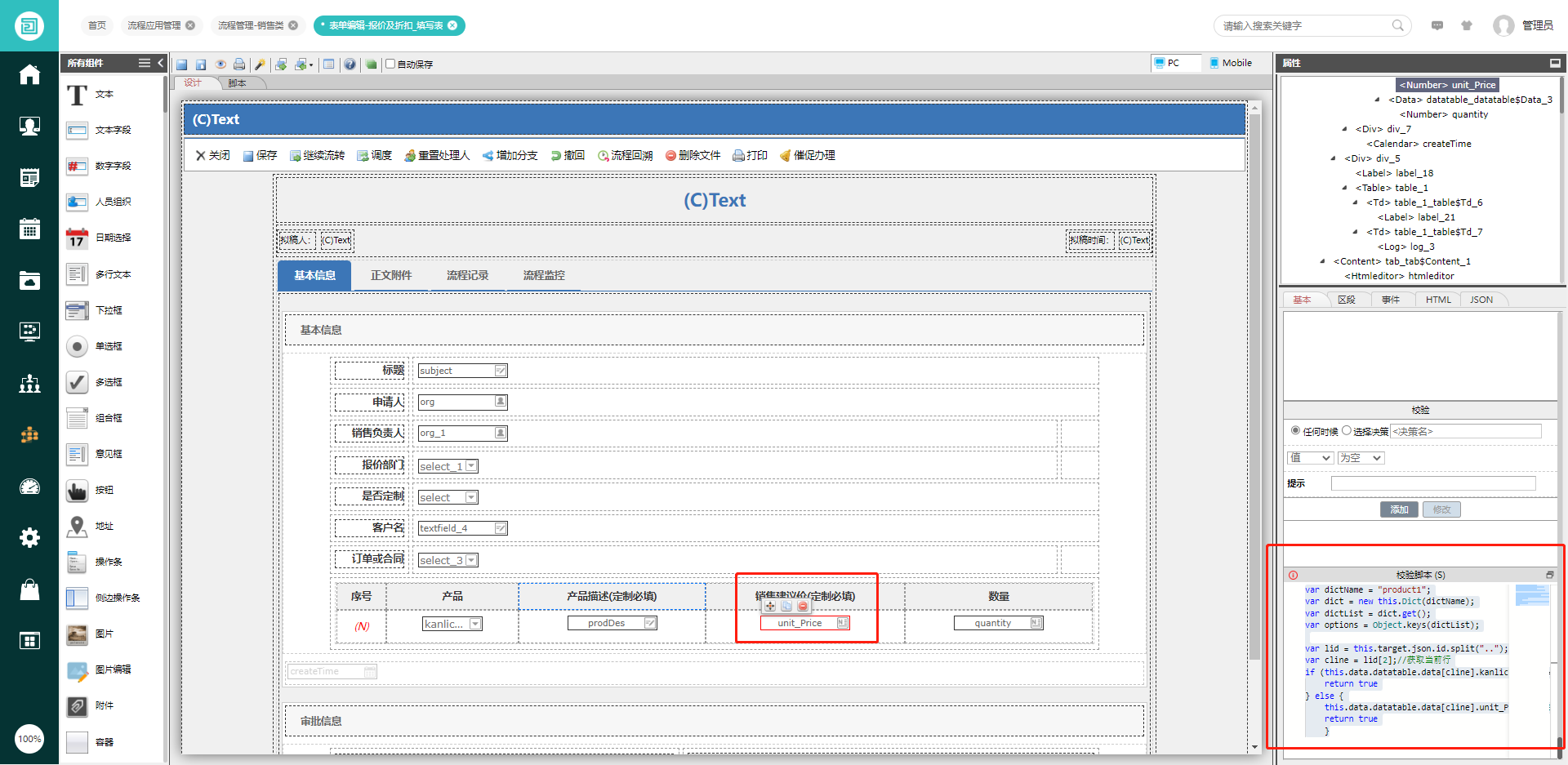
Task: Preview the form using the eye icon
Action: tap(220, 64)
